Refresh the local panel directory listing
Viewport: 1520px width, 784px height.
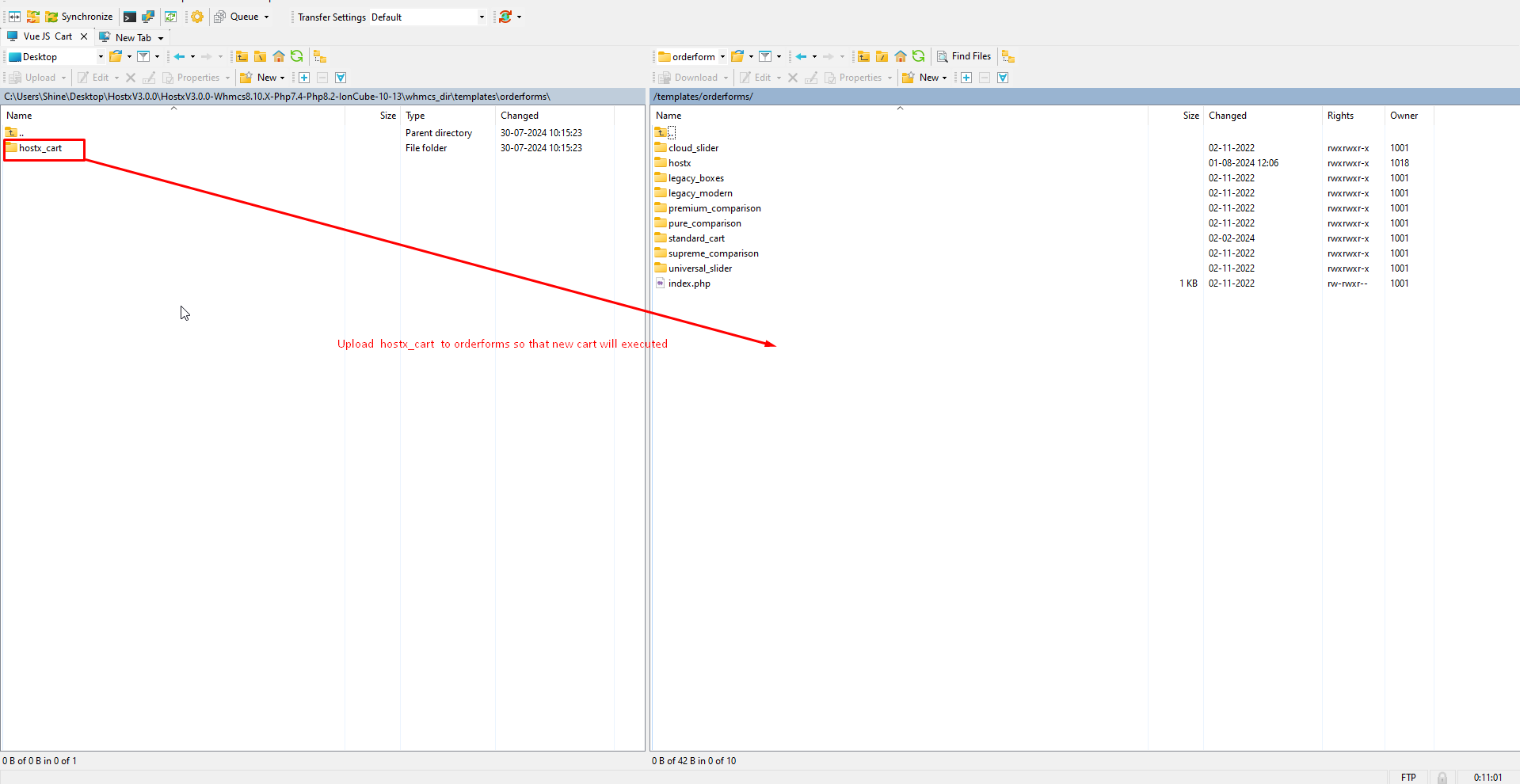click(x=297, y=56)
